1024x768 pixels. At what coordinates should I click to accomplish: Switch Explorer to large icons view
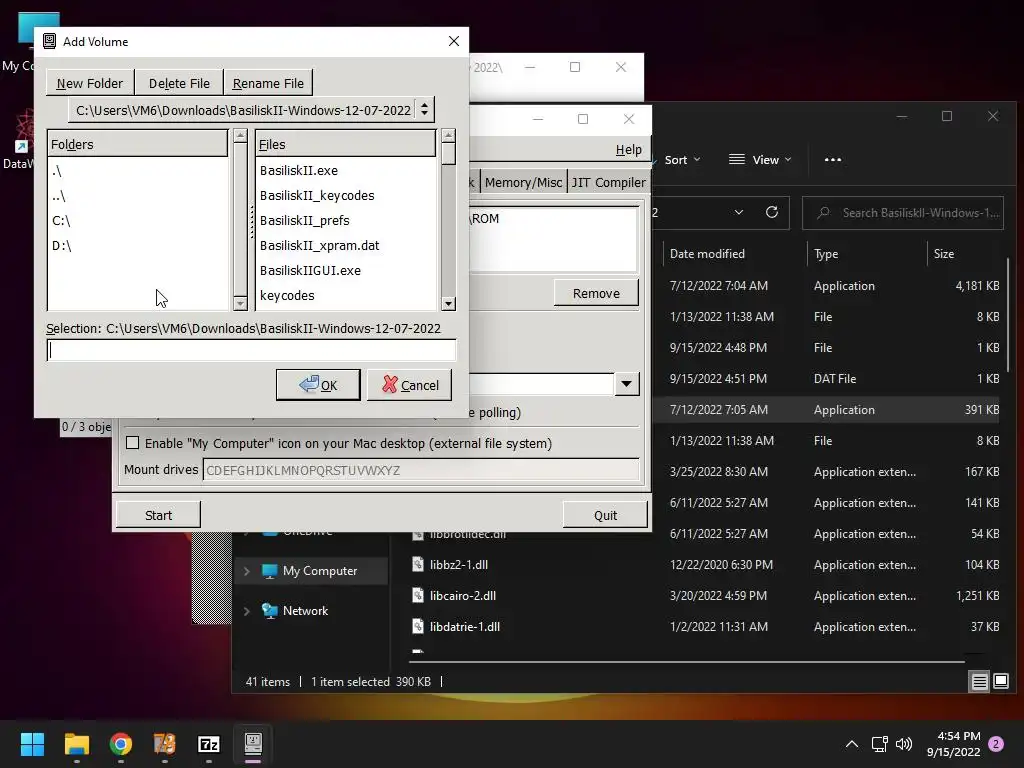(1000, 682)
